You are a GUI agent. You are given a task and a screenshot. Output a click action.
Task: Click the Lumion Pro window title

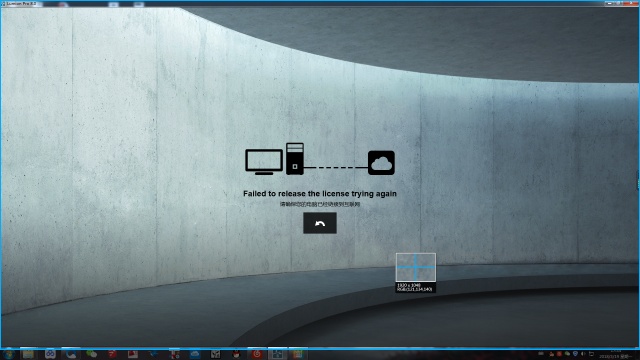(21, 3)
